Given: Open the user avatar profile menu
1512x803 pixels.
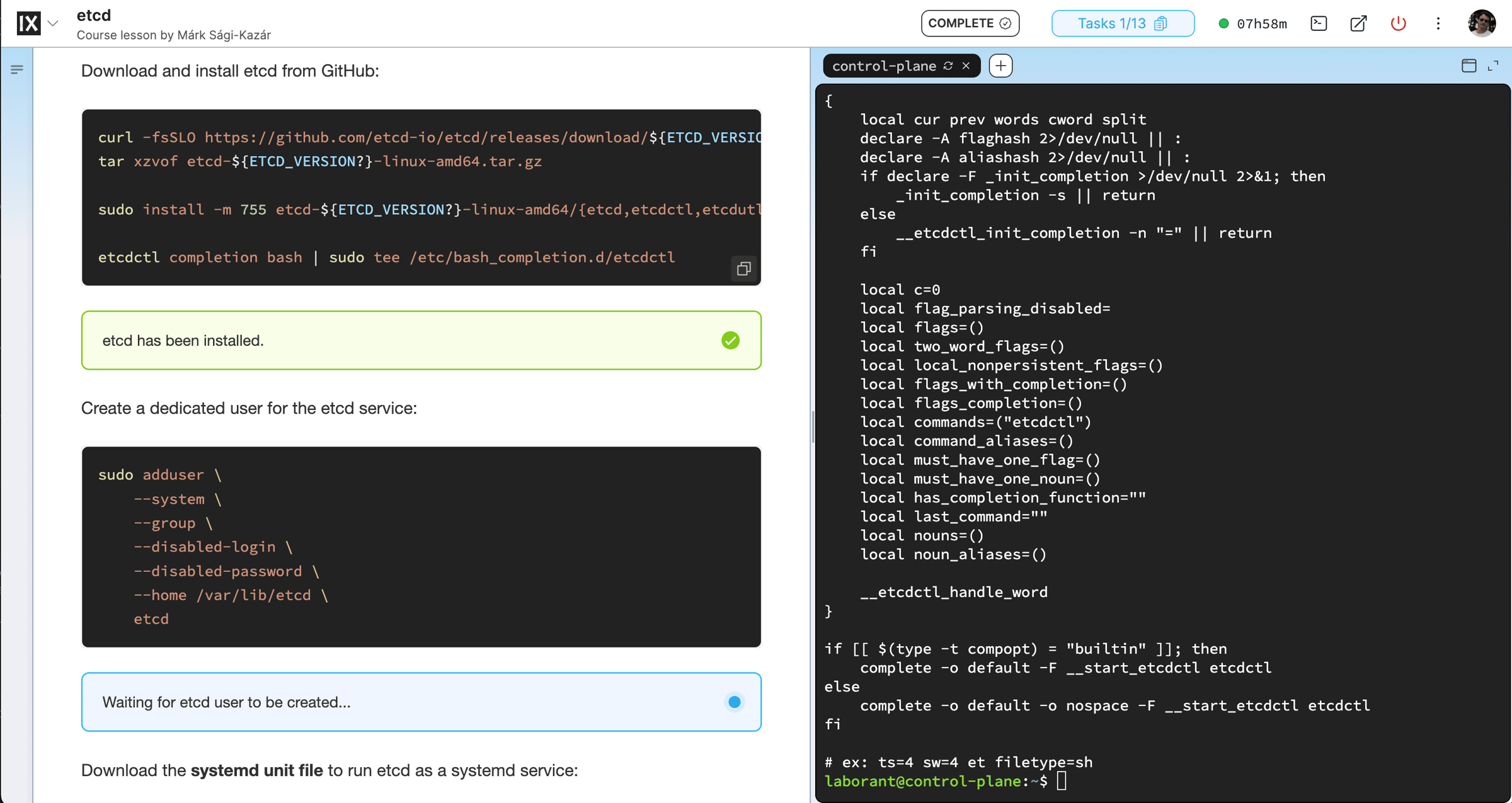Looking at the screenshot, I should pos(1481,23).
